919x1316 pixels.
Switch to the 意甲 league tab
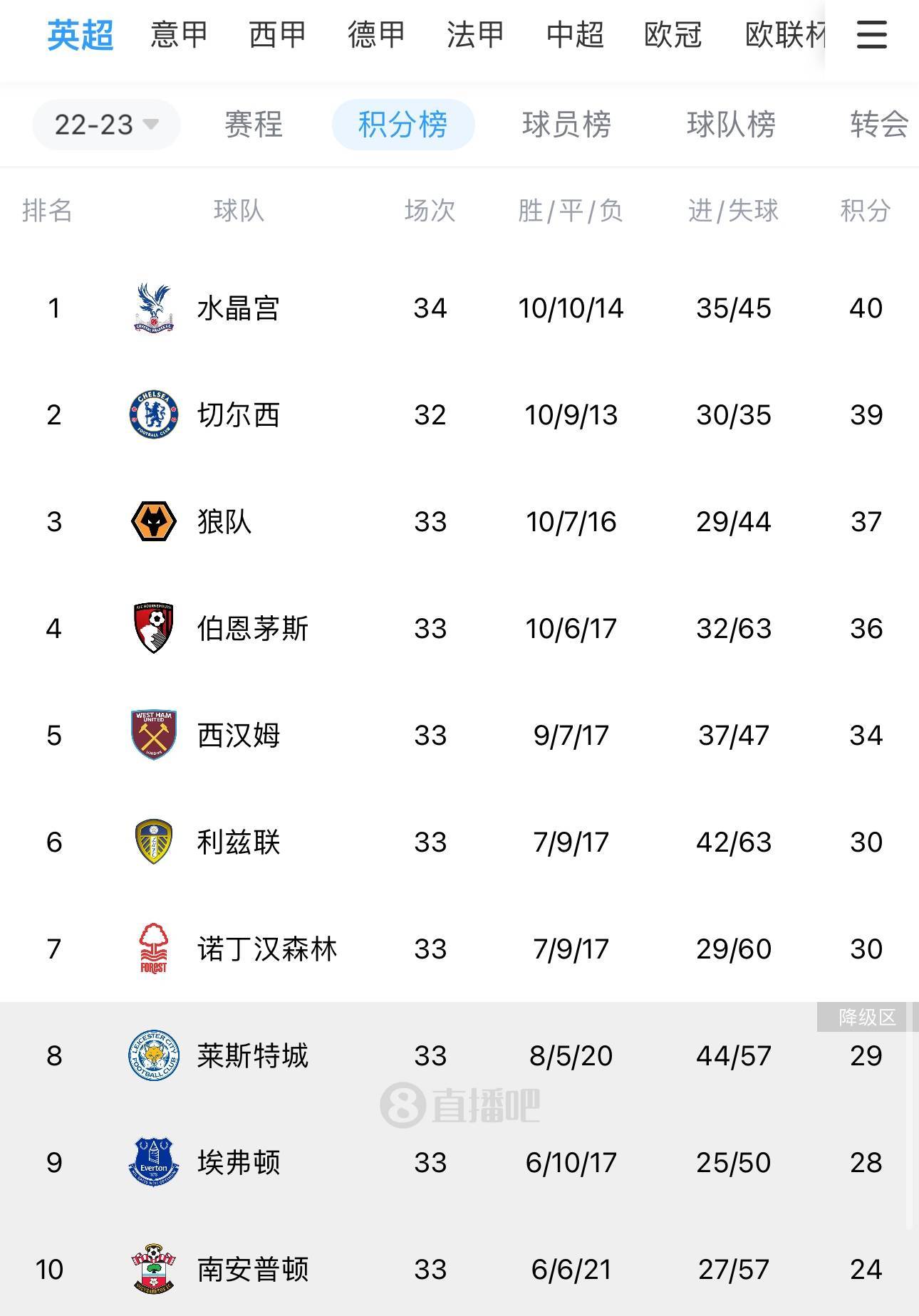pyautogui.click(x=179, y=34)
